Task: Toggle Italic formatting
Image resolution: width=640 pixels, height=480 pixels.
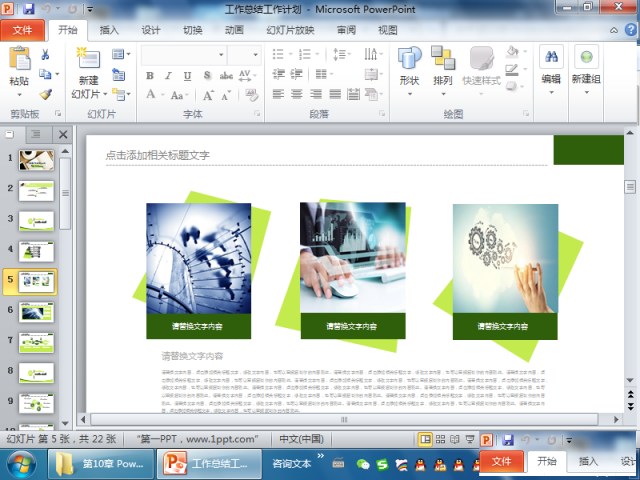Action: tap(169, 75)
